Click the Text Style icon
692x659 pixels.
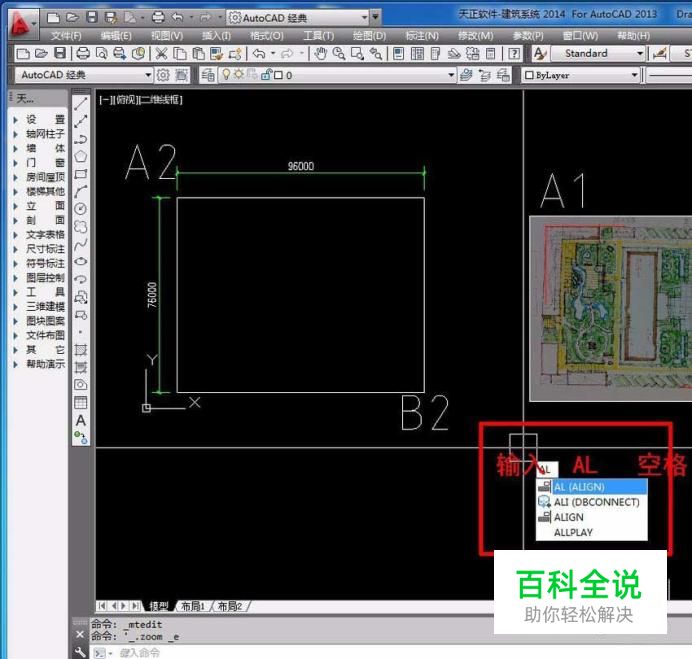click(x=540, y=53)
